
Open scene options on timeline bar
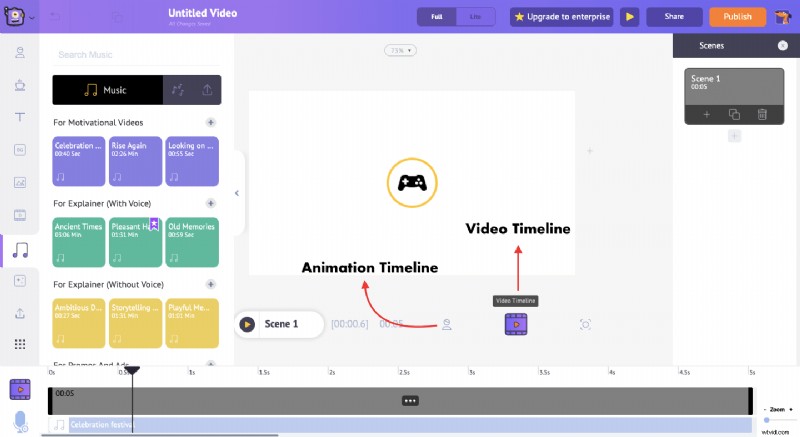point(410,401)
